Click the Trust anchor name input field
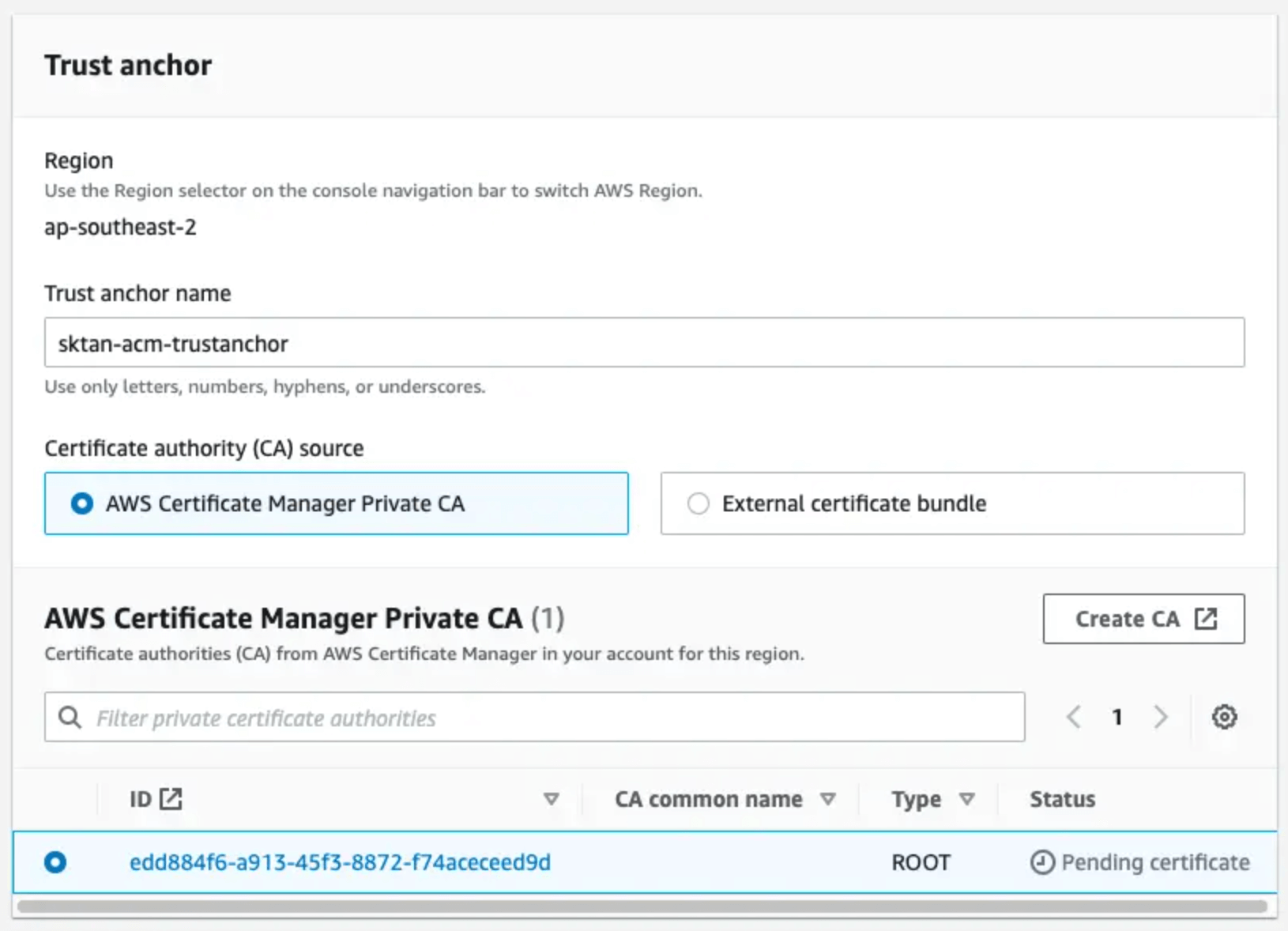 coord(644,342)
